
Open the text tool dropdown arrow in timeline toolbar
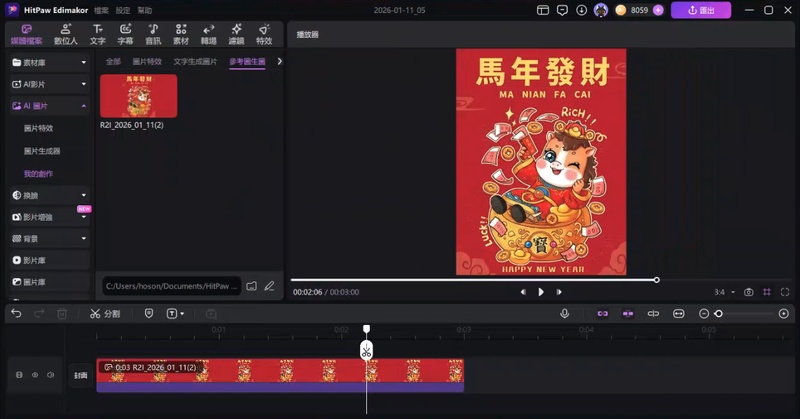(182, 313)
